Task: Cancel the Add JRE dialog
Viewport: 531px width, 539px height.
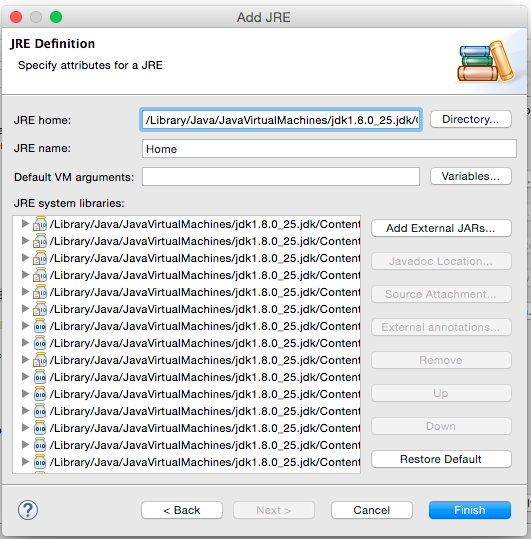Action: pyautogui.click(x=372, y=510)
